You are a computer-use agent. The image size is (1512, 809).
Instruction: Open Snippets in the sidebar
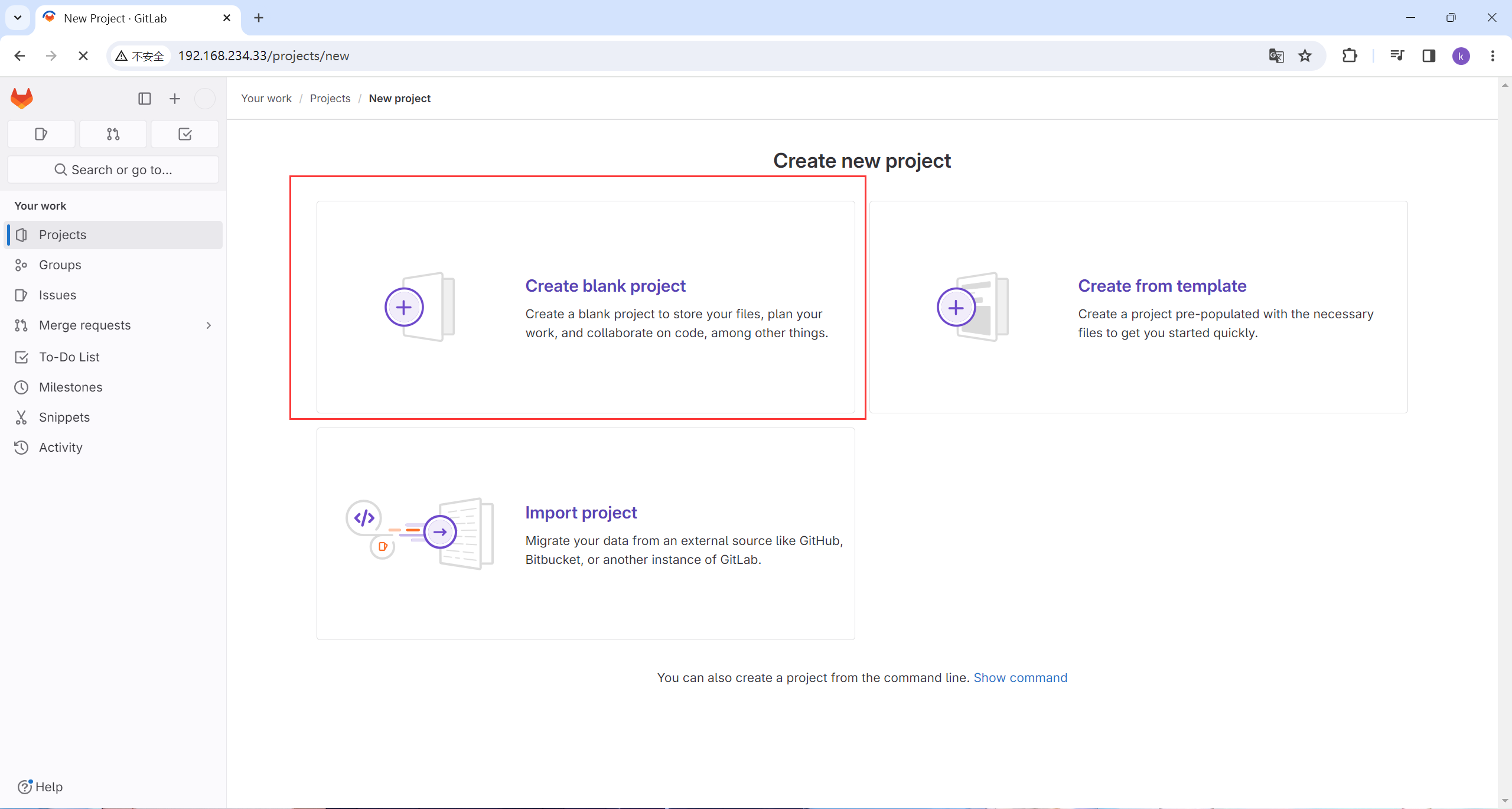tap(64, 417)
